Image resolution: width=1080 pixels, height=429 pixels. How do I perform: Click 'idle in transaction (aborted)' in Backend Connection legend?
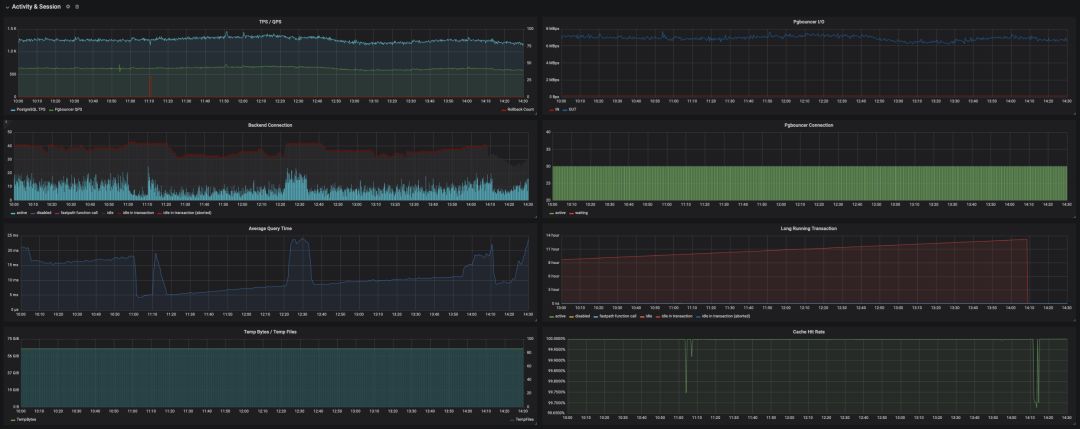pyautogui.click(x=184, y=213)
